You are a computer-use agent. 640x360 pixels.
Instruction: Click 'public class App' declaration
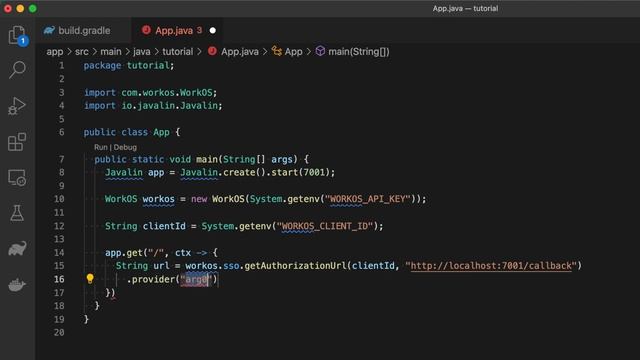tap(127, 132)
